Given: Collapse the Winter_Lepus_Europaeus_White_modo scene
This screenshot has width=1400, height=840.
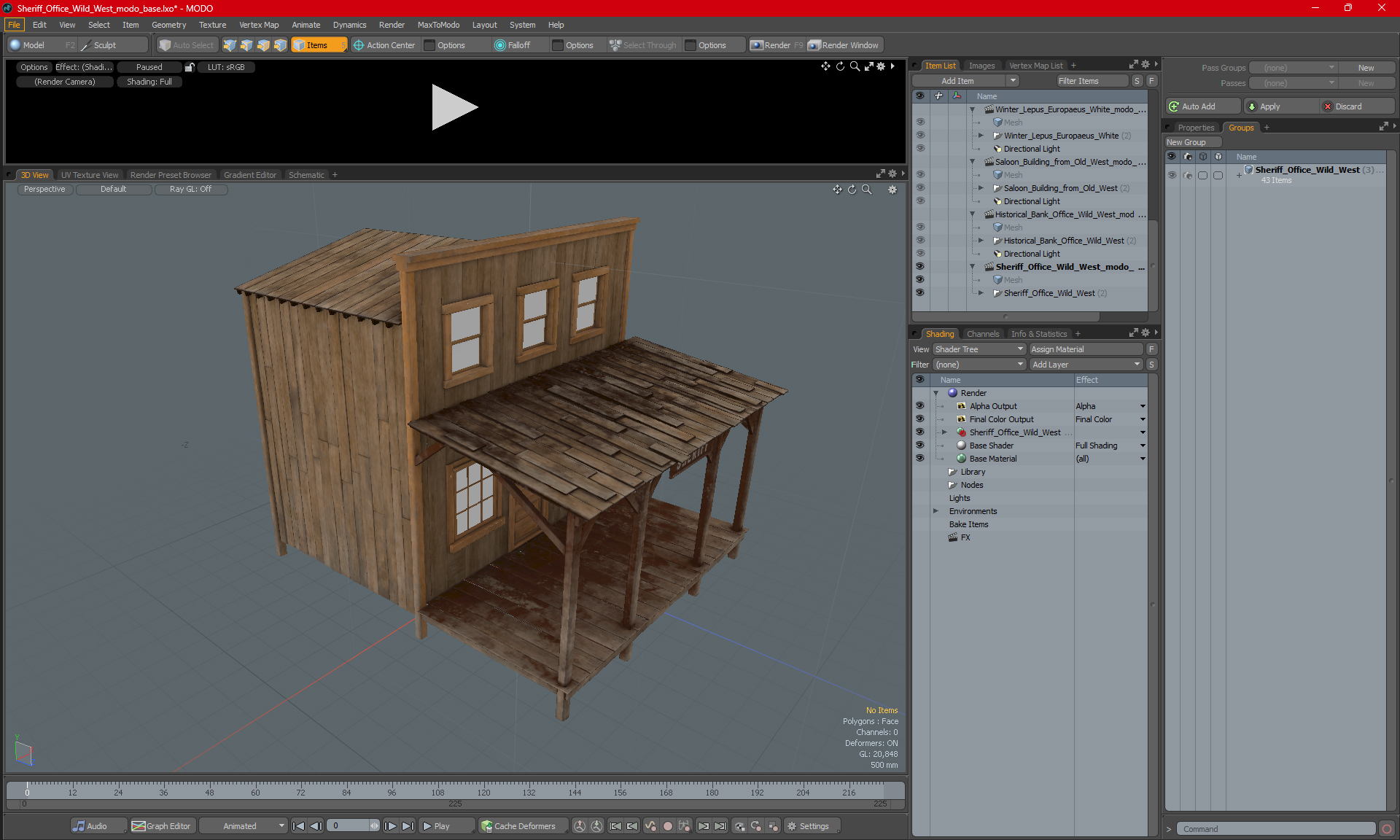Looking at the screenshot, I should click(x=972, y=109).
